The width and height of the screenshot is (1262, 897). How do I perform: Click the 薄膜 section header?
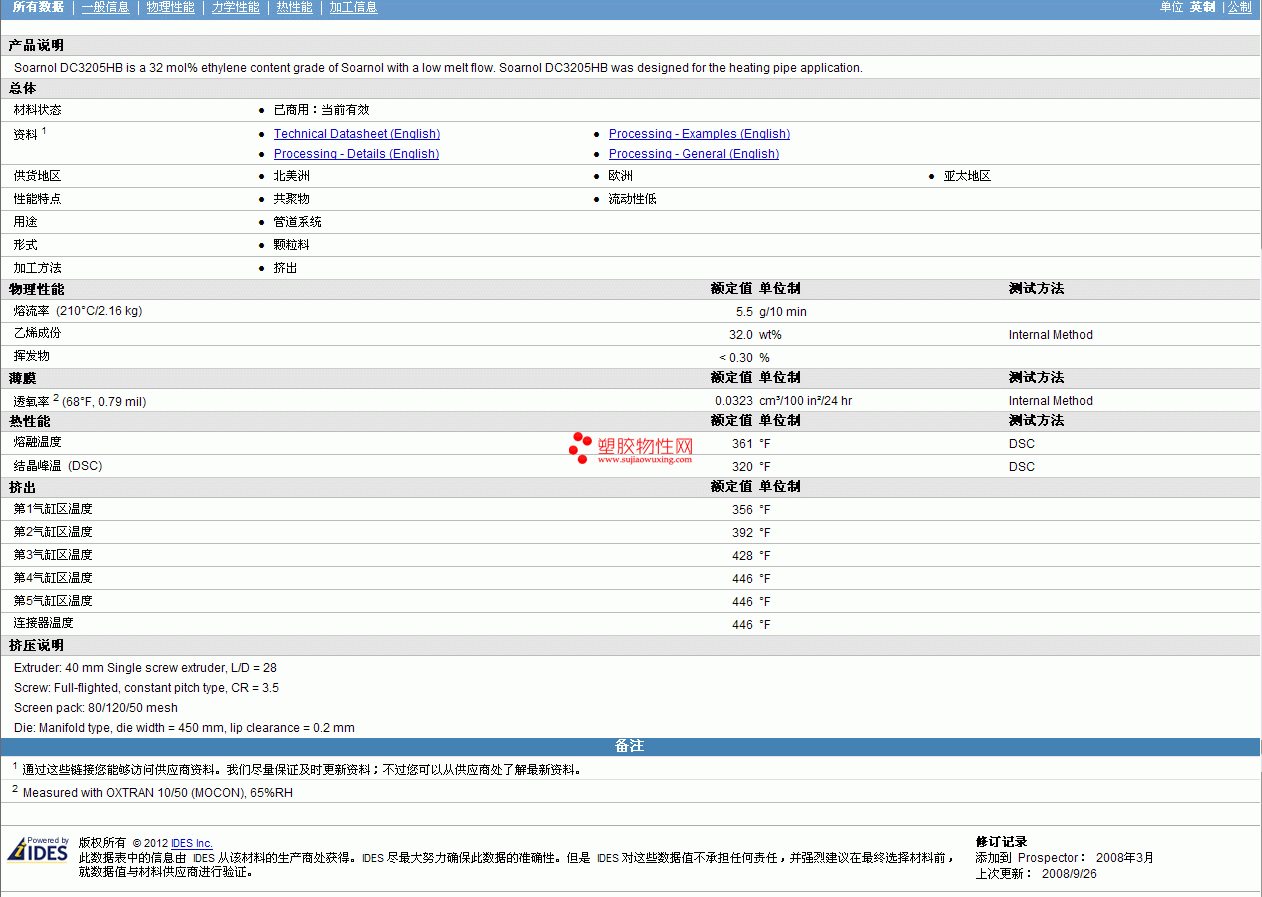click(x=23, y=378)
